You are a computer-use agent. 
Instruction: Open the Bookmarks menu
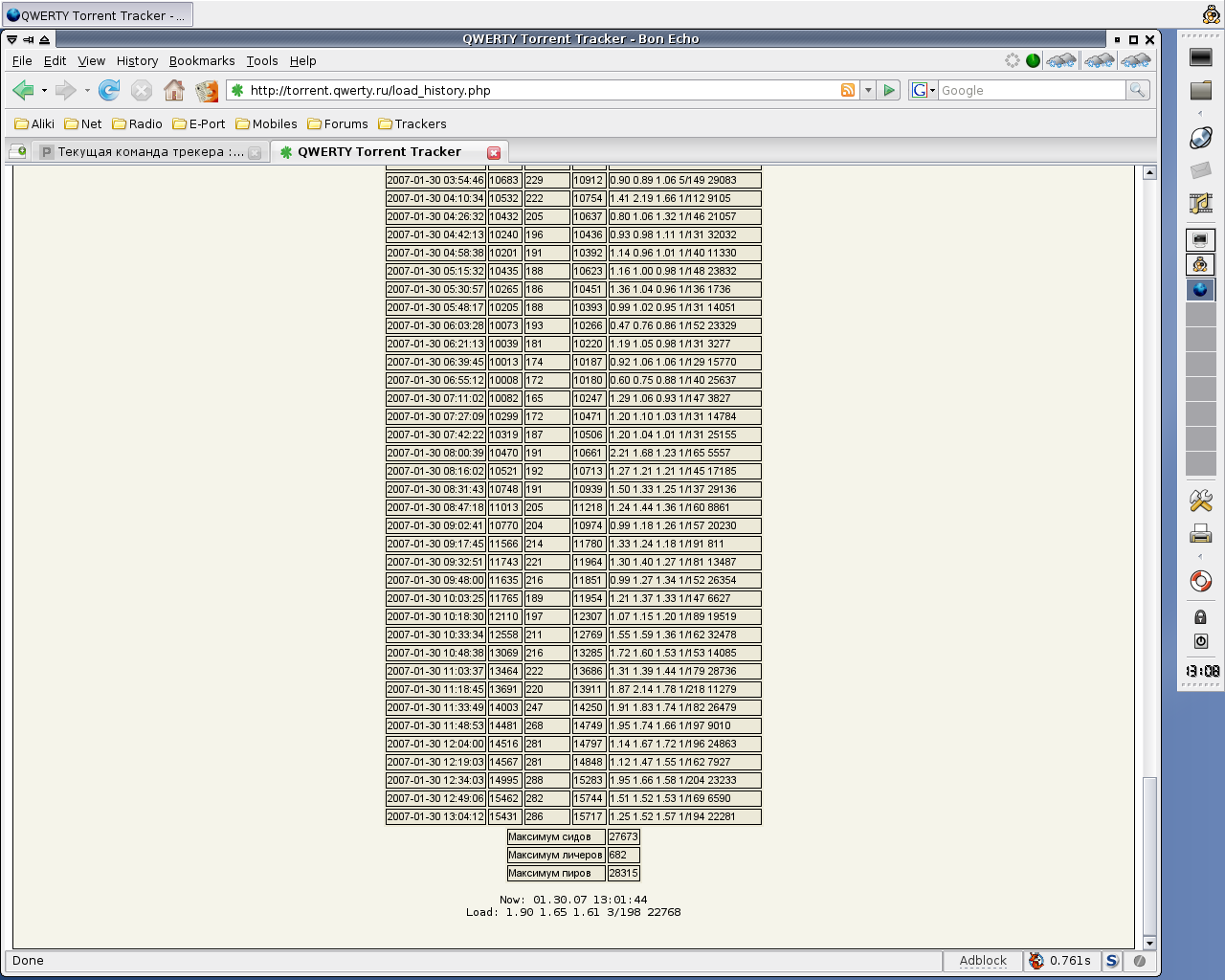tap(202, 60)
